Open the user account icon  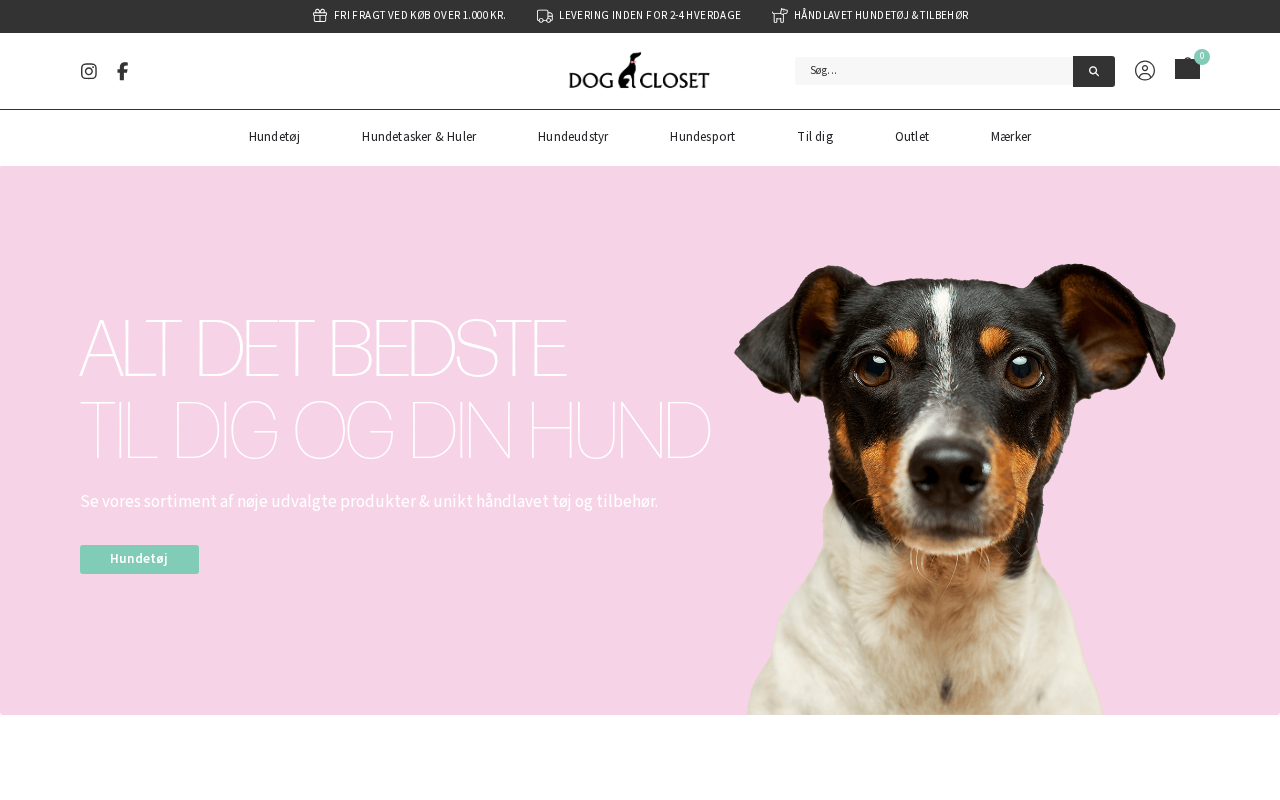[1145, 71]
